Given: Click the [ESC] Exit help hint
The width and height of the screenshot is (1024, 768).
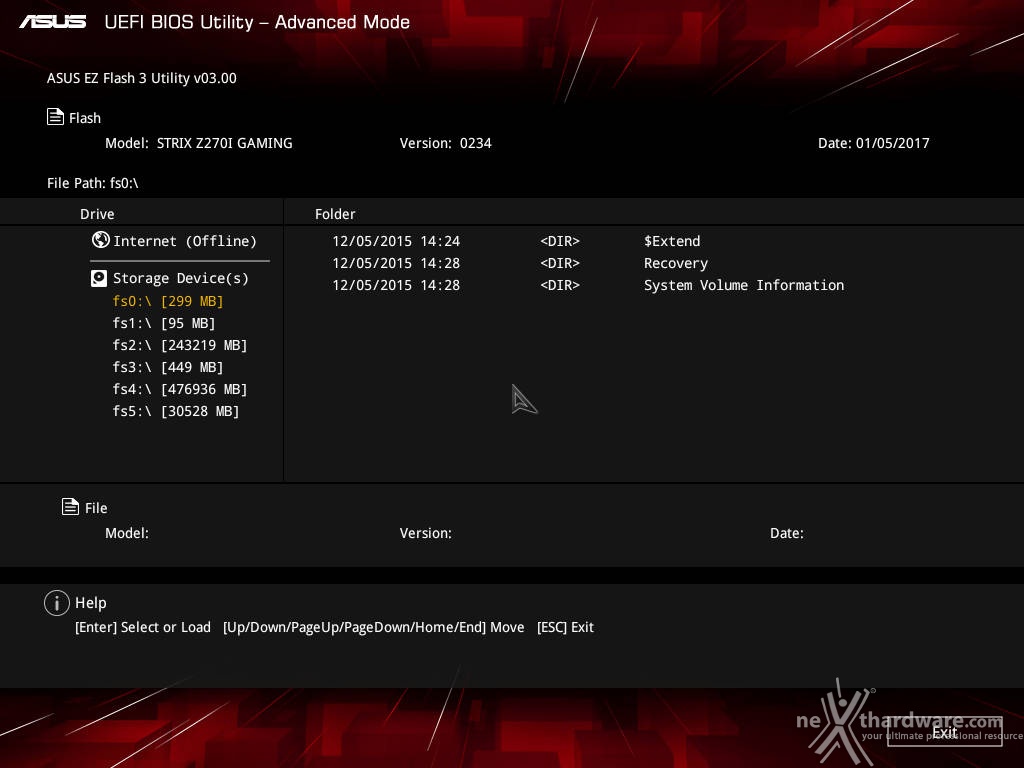Looking at the screenshot, I should point(565,627).
